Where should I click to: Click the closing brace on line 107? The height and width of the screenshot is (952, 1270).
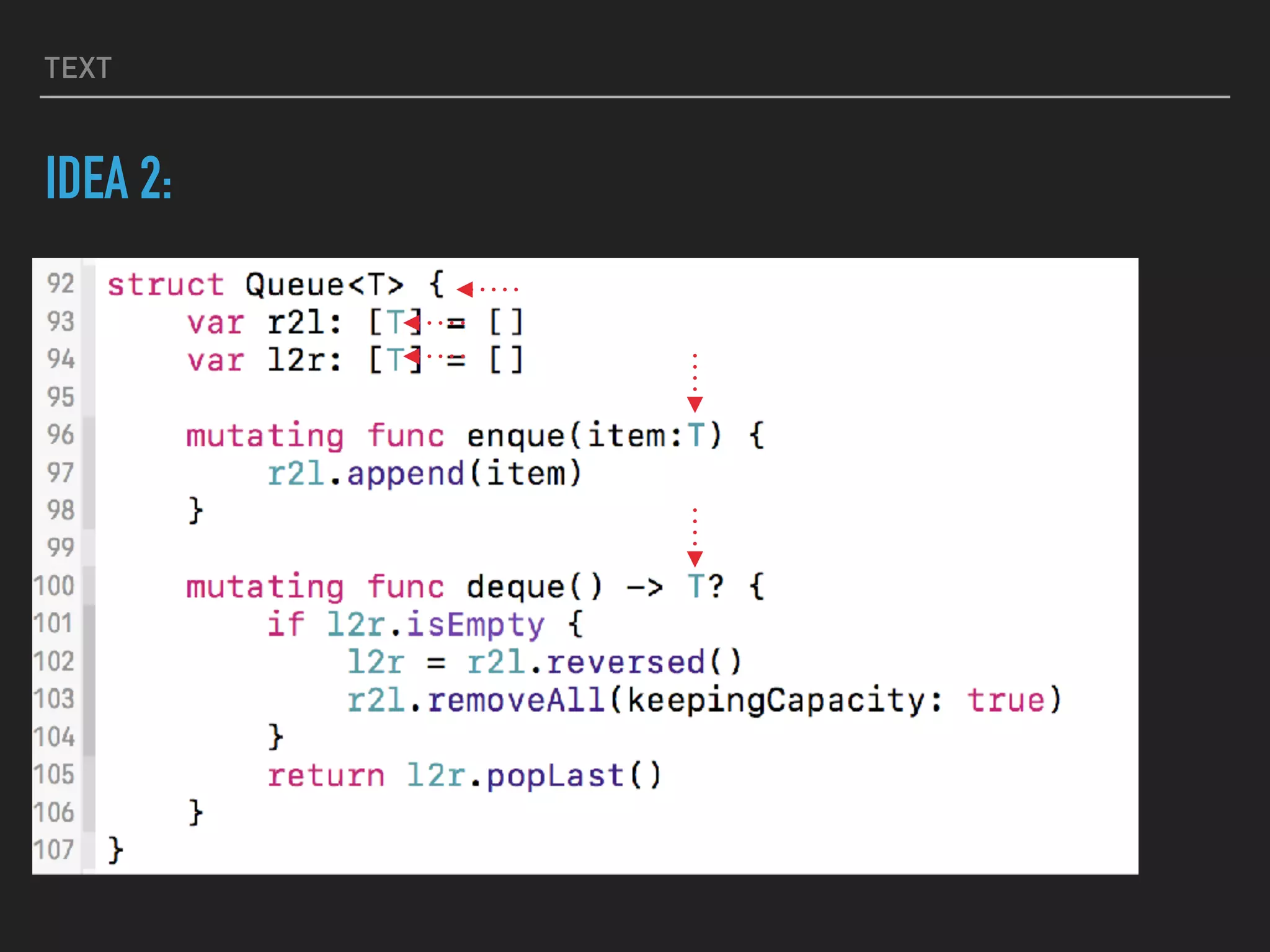(x=116, y=850)
